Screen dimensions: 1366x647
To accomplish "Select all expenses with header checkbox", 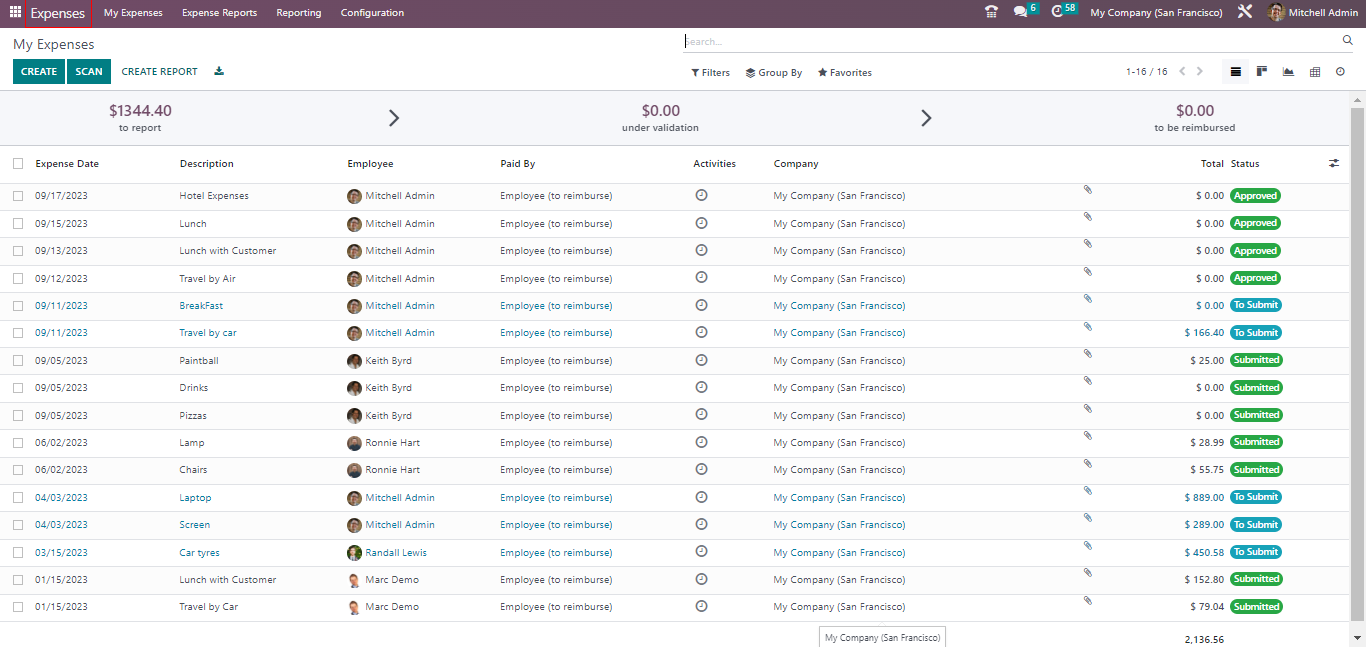I will pyautogui.click(x=18, y=164).
